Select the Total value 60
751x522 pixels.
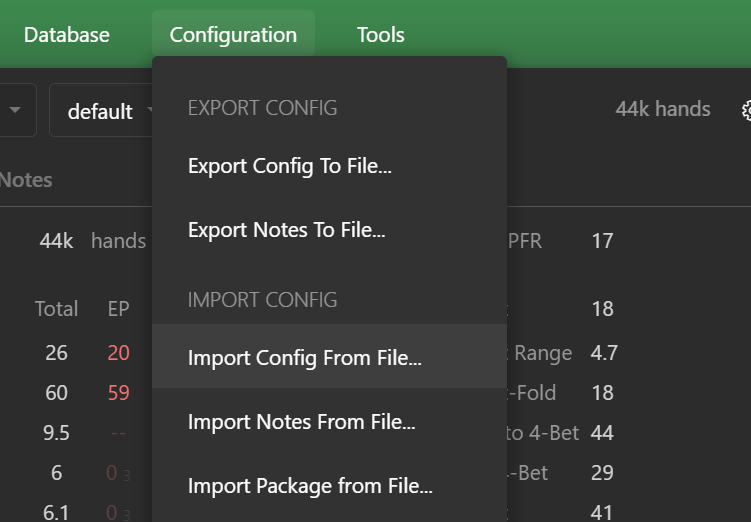(x=57, y=393)
